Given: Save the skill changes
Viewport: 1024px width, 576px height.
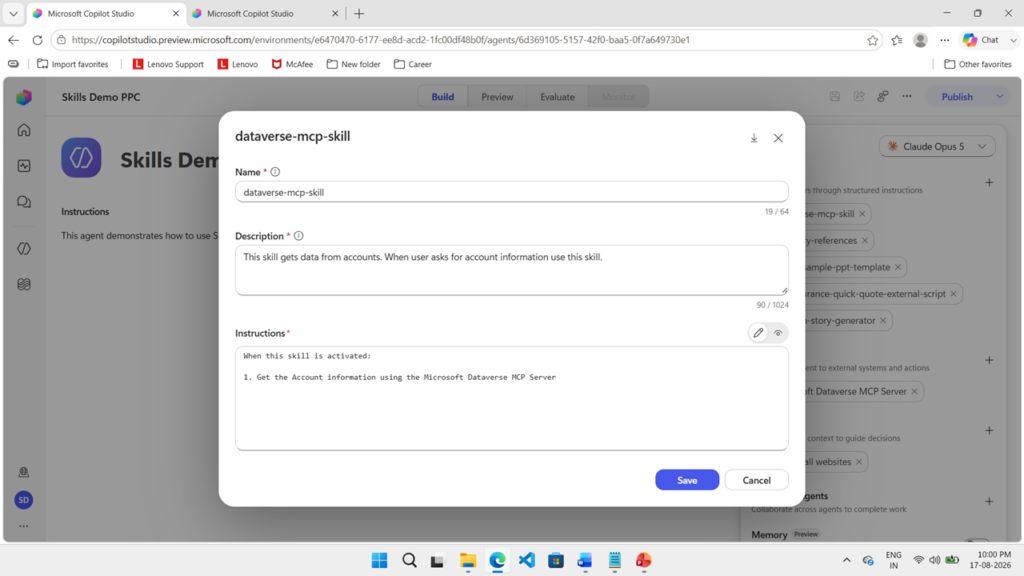Looking at the screenshot, I should point(687,480).
